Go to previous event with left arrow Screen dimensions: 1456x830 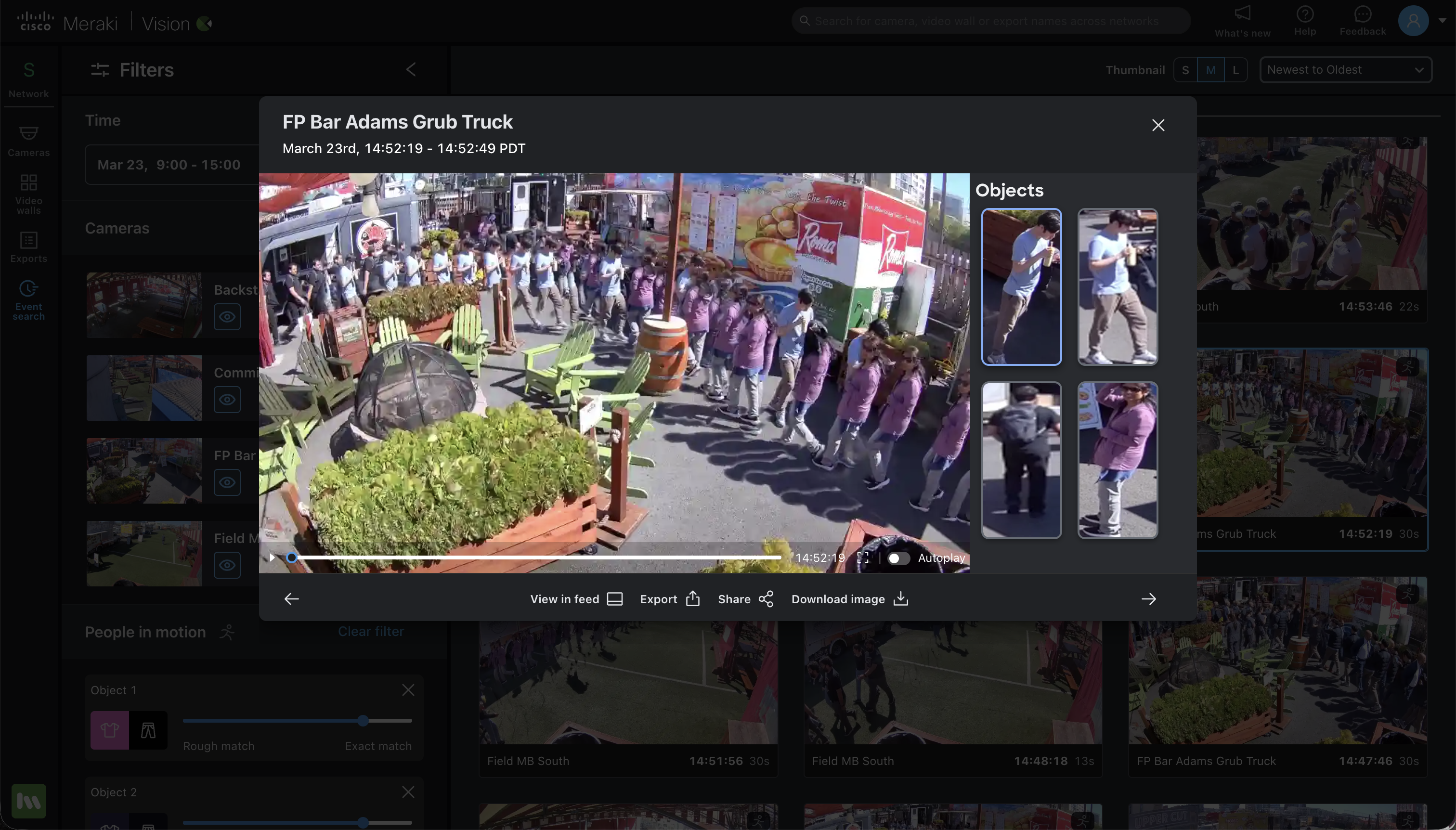click(x=291, y=598)
